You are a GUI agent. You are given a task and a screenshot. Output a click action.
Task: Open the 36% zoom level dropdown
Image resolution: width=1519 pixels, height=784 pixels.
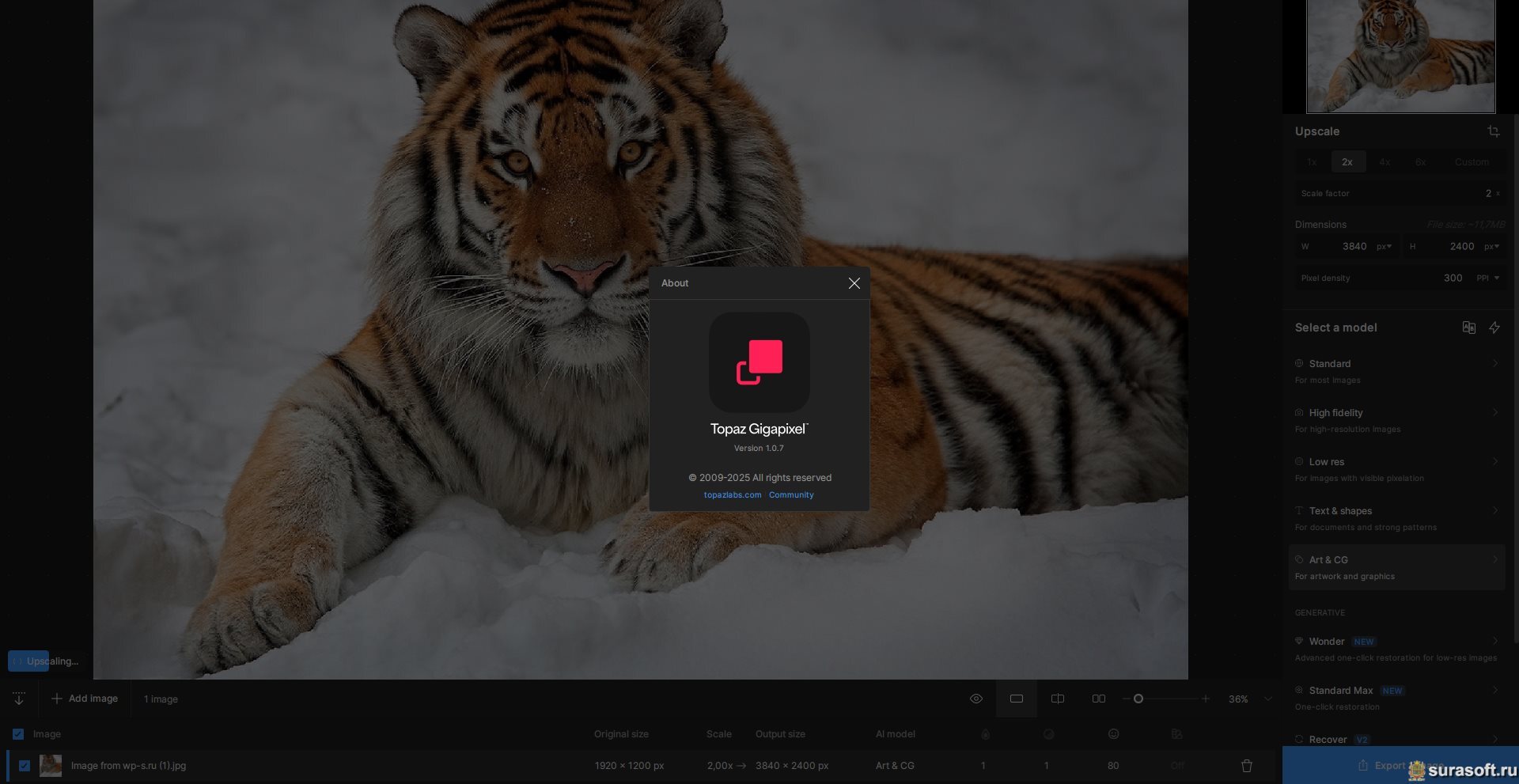point(1250,699)
